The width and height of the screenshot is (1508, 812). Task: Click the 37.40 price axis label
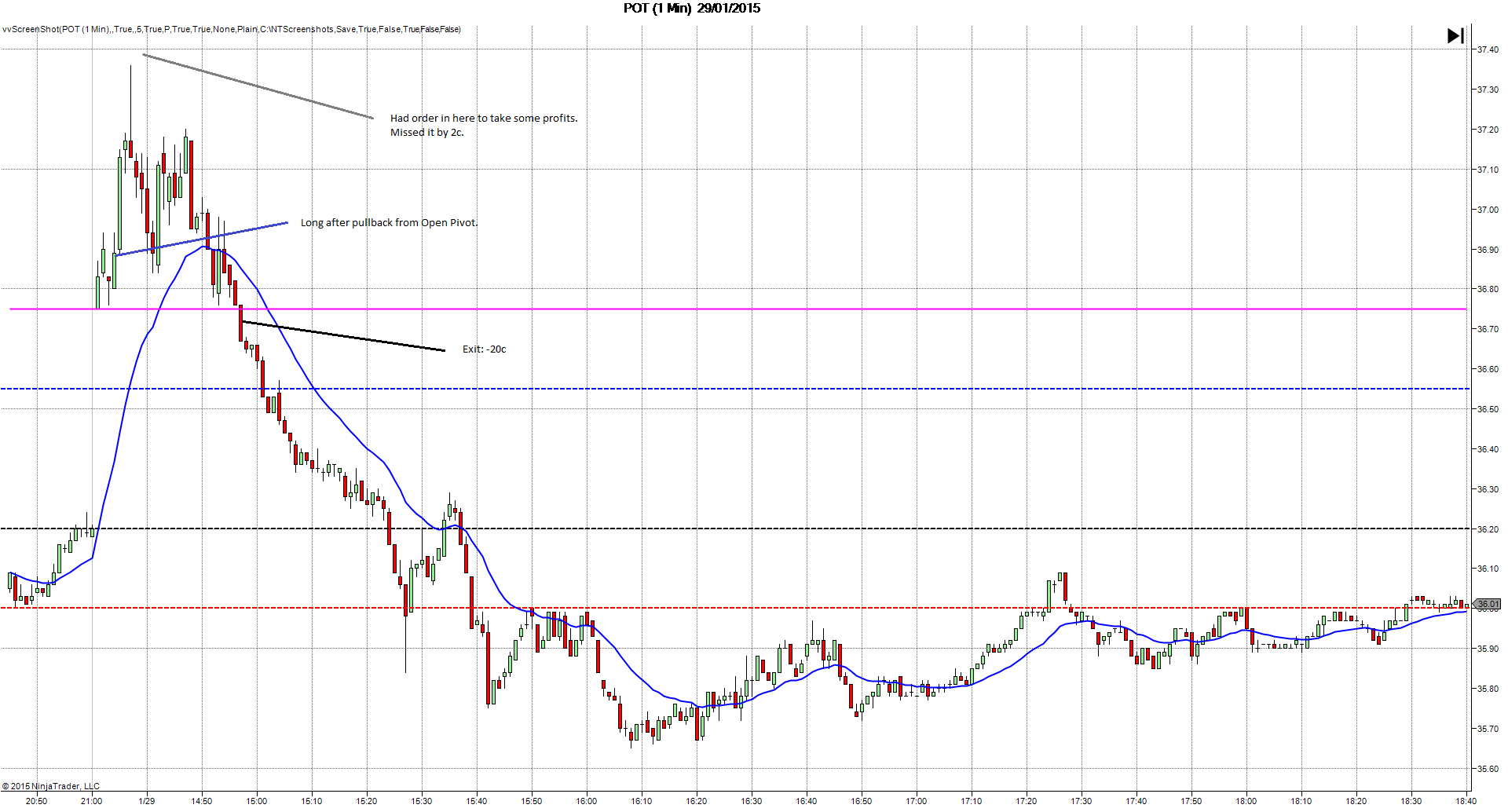tap(1488, 50)
